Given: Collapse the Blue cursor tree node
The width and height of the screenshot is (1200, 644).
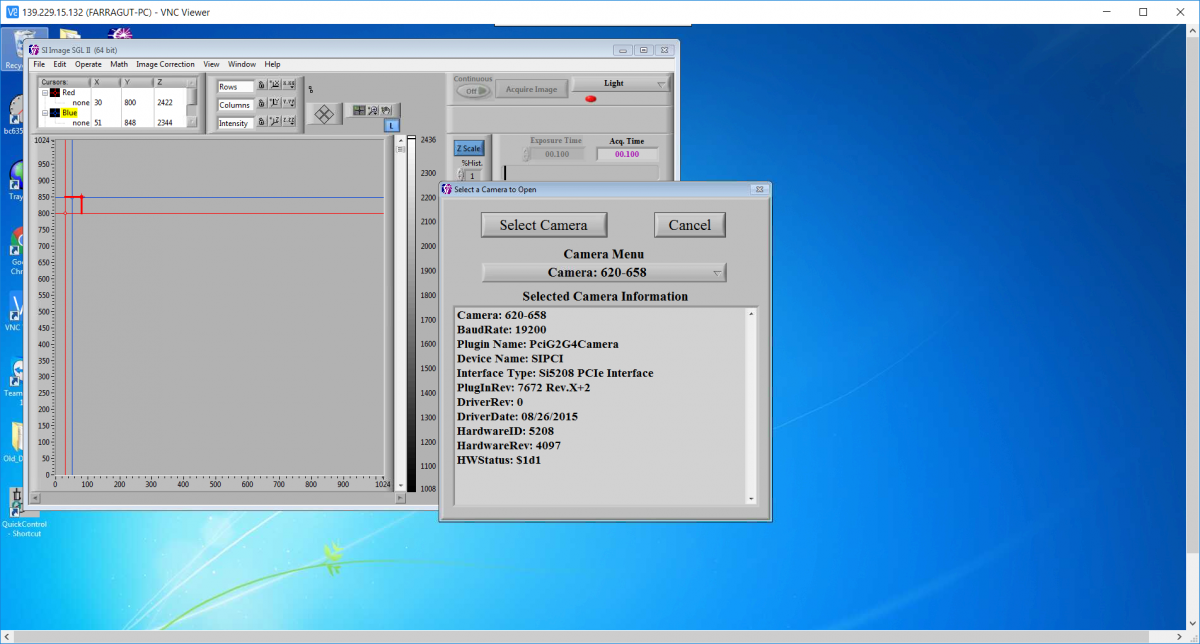Looking at the screenshot, I should coord(44,113).
